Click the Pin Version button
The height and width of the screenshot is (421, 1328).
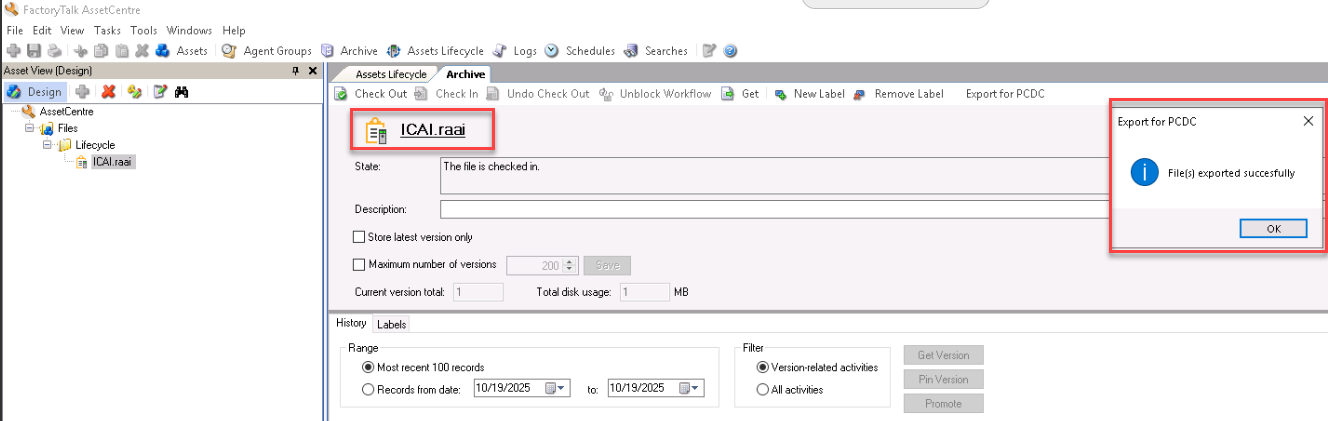(x=944, y=379)
